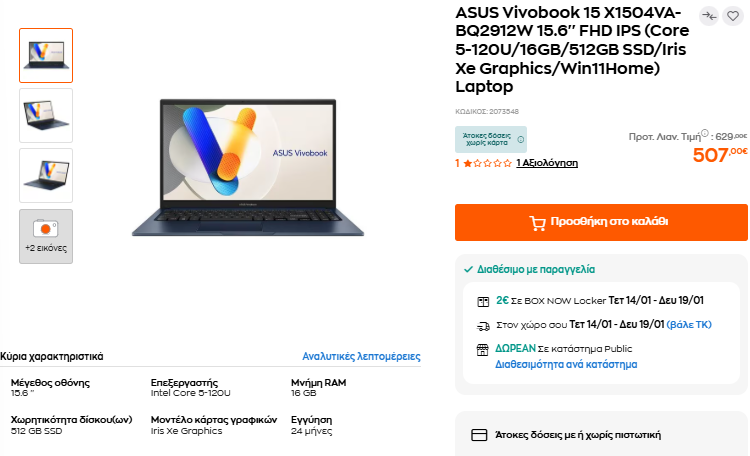750x456 pixels.
Task: Click the home delivery truck icon
Action: tap(483, 326)
